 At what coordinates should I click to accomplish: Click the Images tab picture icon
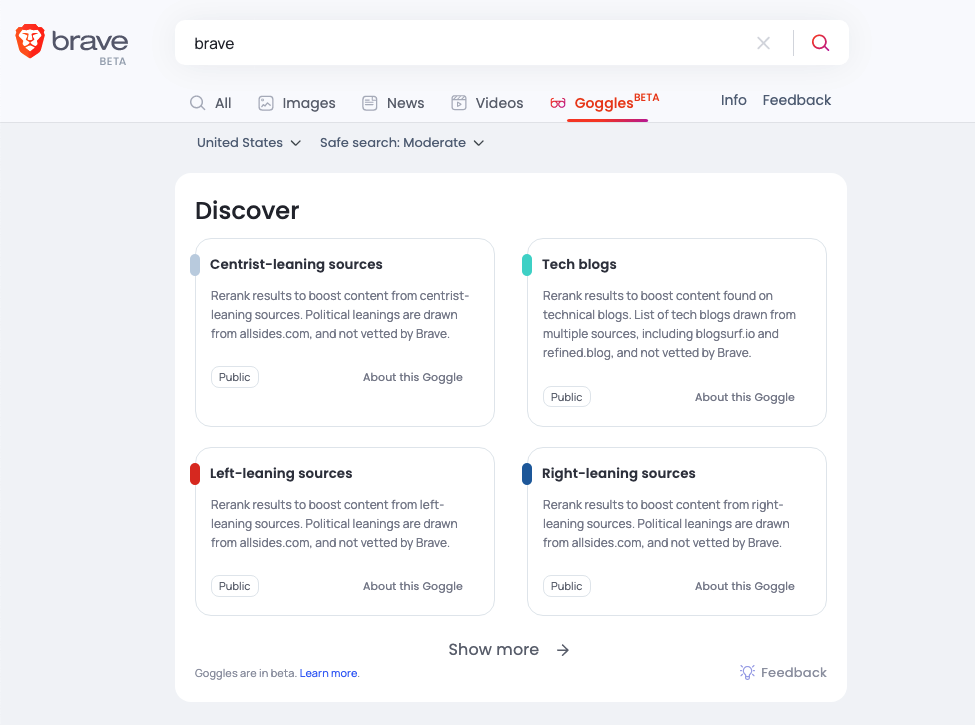(266, 103)
